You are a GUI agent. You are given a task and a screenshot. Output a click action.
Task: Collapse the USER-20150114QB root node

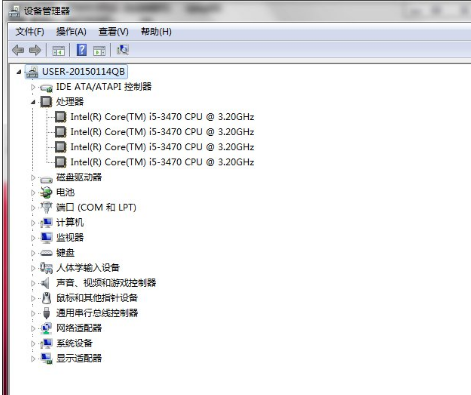pyautogui.click(x=19, y=72)
